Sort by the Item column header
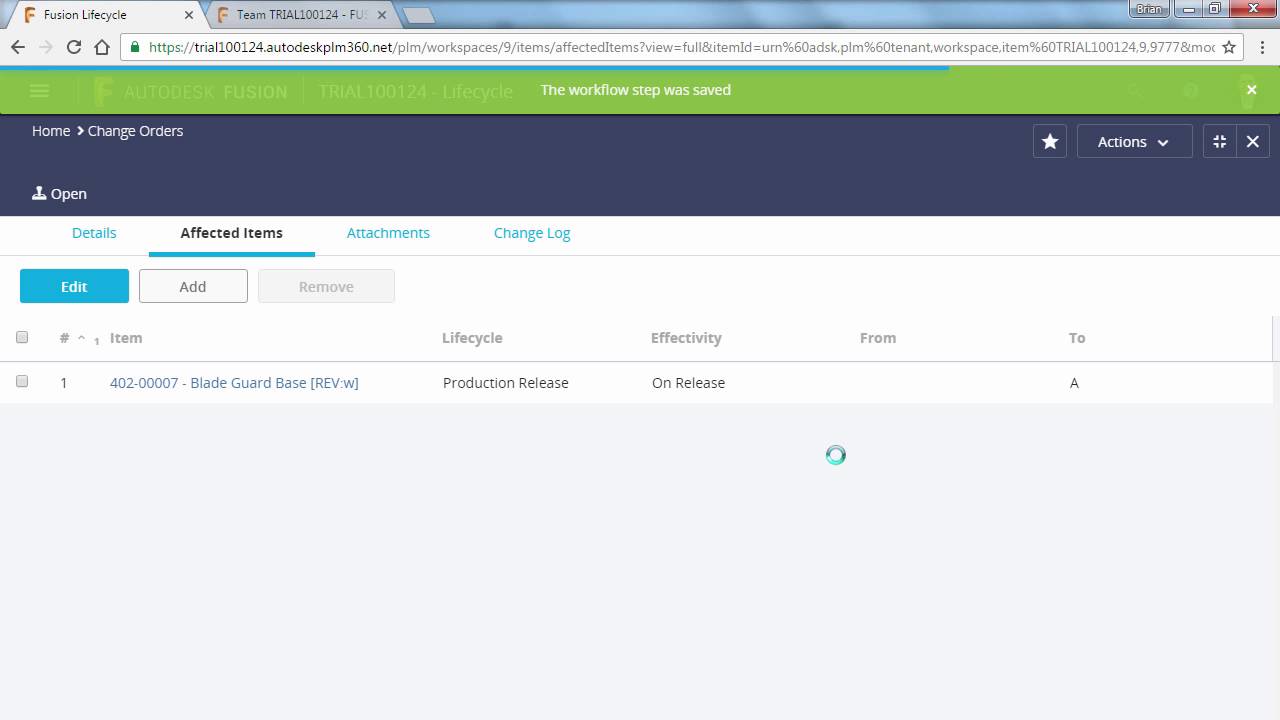Viewport: 1280px width, 720px height. (x=126, y=338)
